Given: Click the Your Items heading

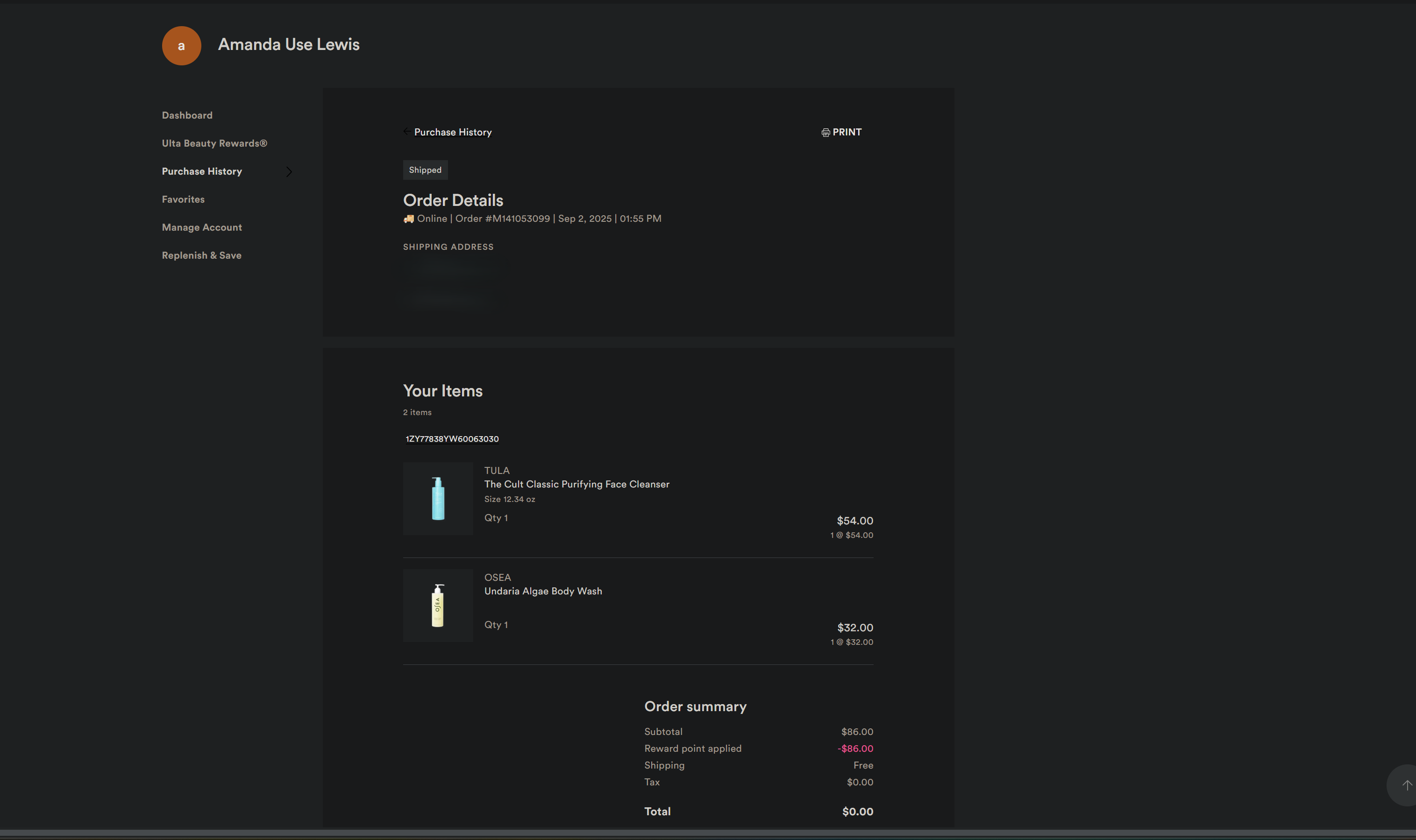Looking at the screenshot, I should click(443, 390).
